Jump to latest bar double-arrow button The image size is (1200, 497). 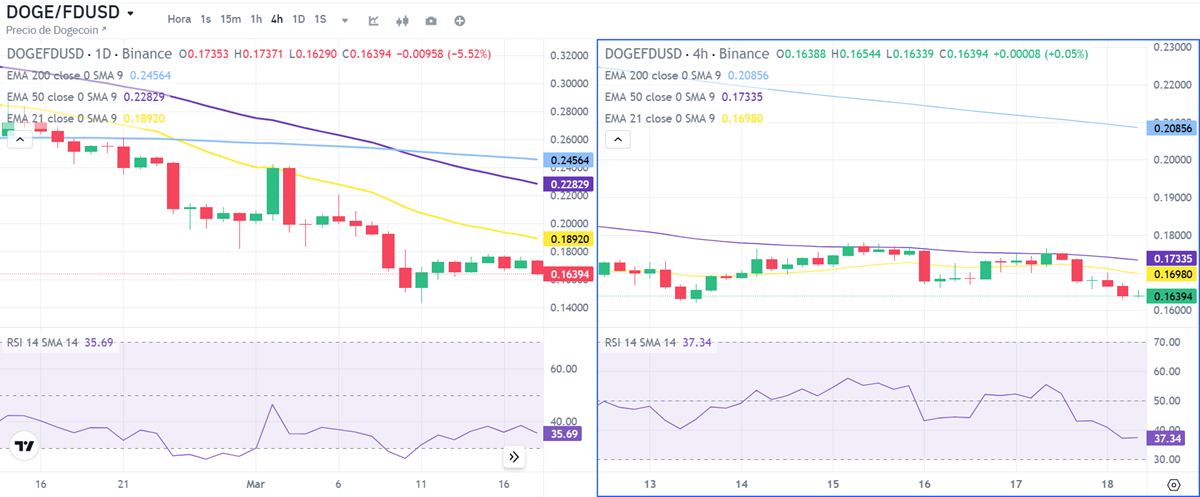coord(514,457)
